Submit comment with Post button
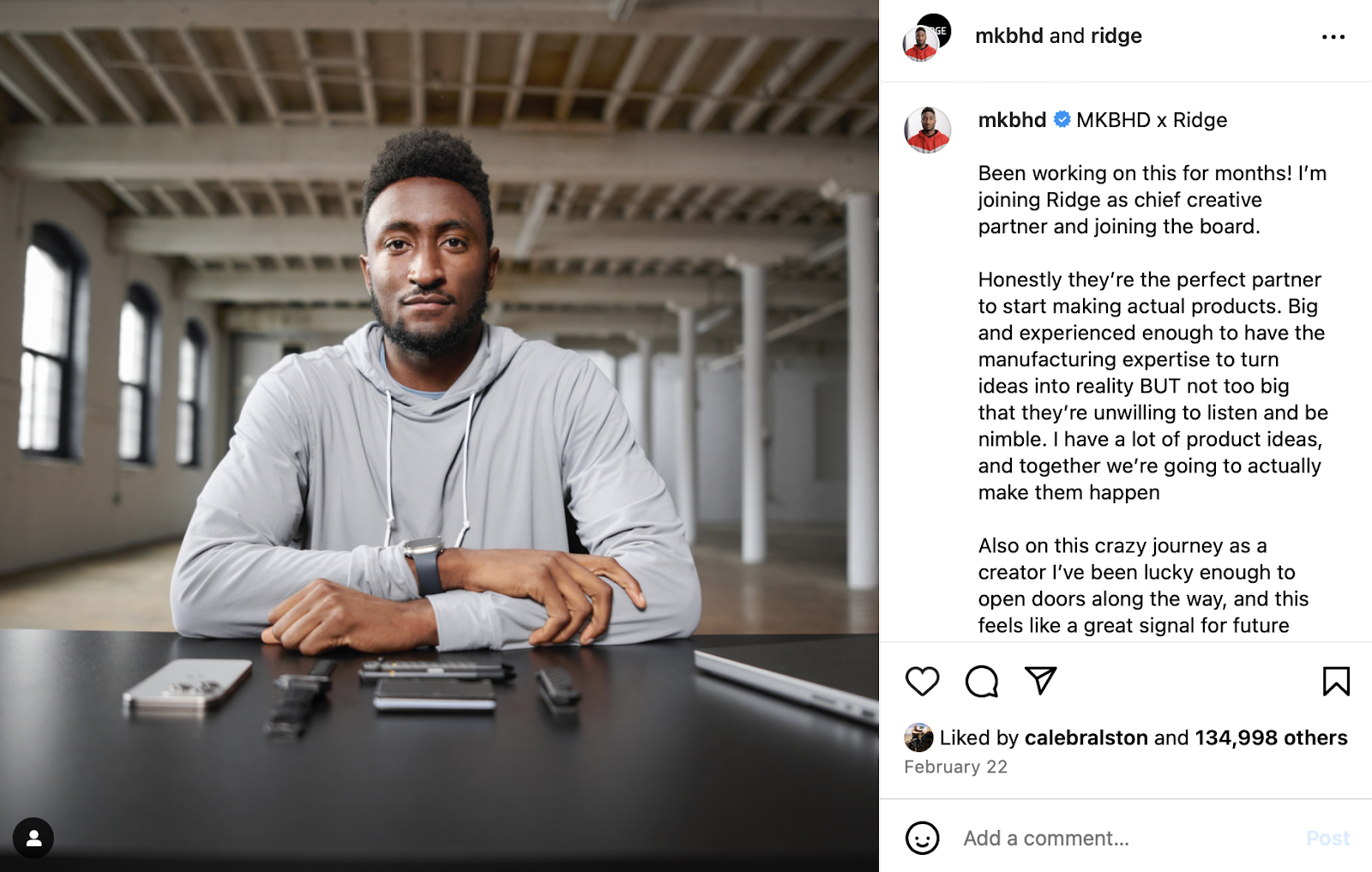1372x872 pixels. (x=1327, y=838)
